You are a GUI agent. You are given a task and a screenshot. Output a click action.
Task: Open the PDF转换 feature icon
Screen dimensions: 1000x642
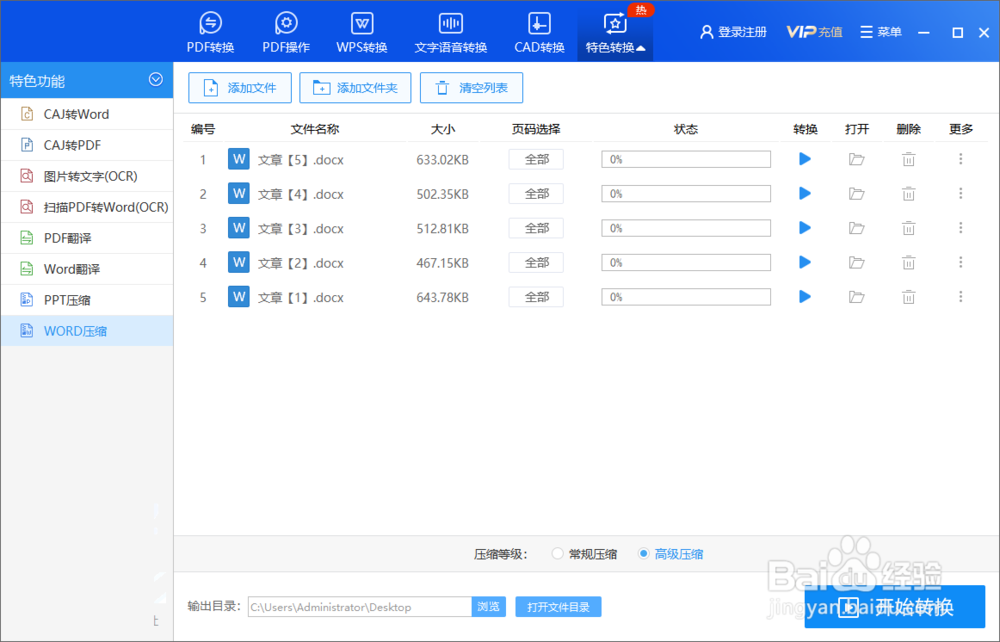210,30
